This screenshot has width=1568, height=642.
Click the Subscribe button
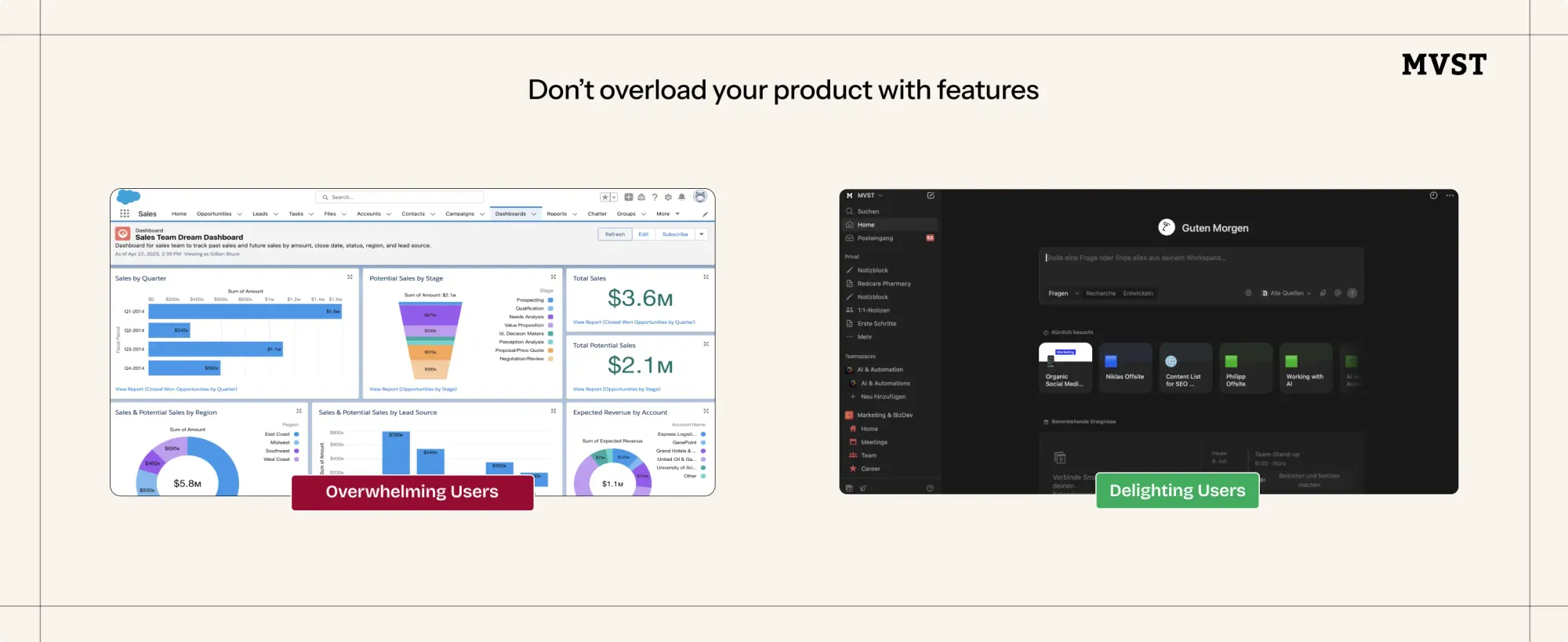click(x=675, y=234)
